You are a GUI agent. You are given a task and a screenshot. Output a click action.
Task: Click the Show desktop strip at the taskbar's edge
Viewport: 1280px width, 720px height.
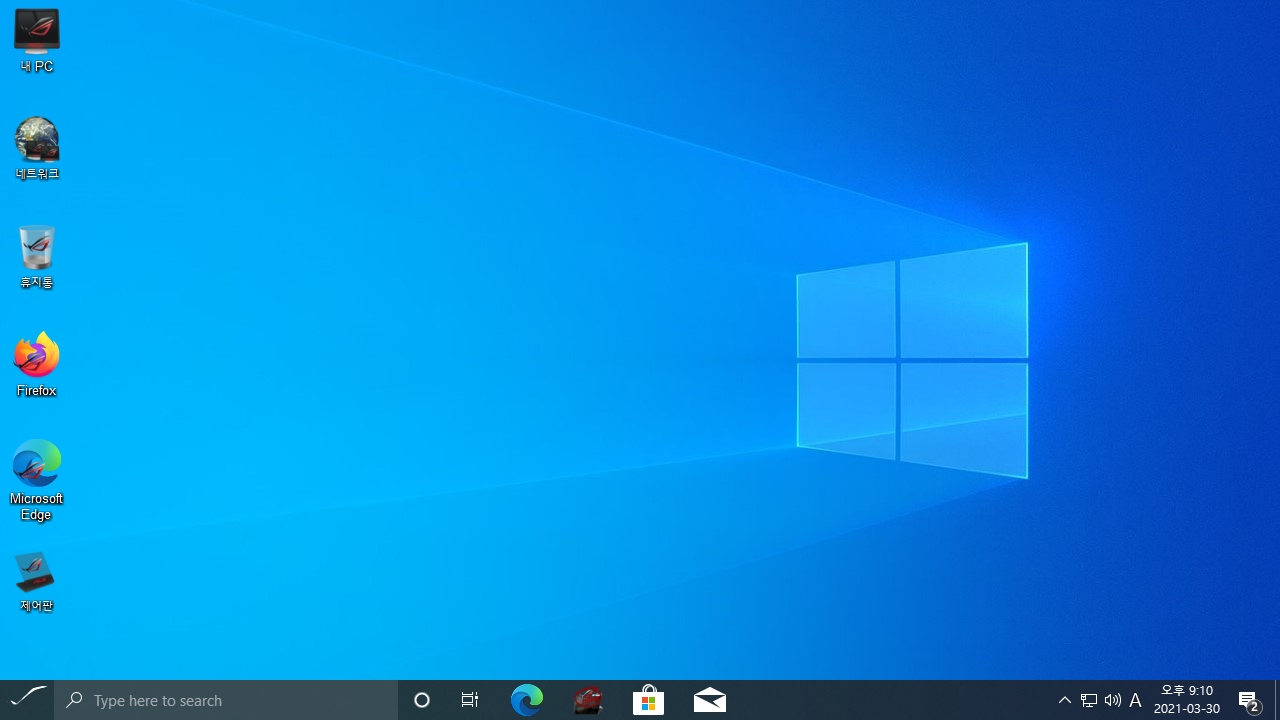(1277, 700)
